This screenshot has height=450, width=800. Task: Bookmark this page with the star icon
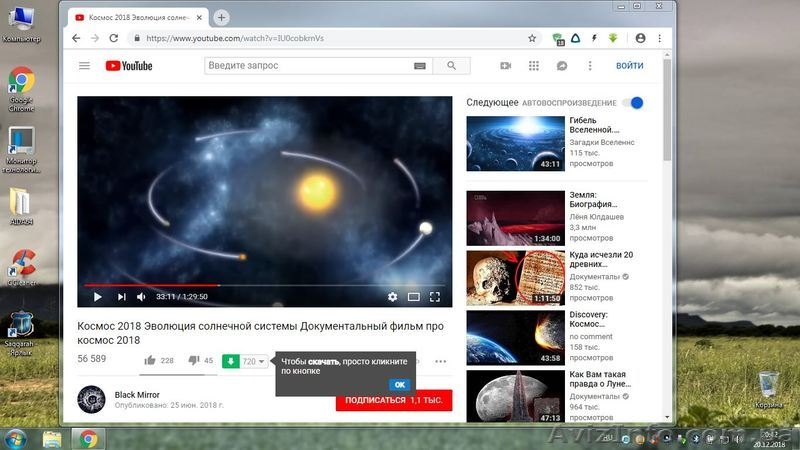[532, 38]
